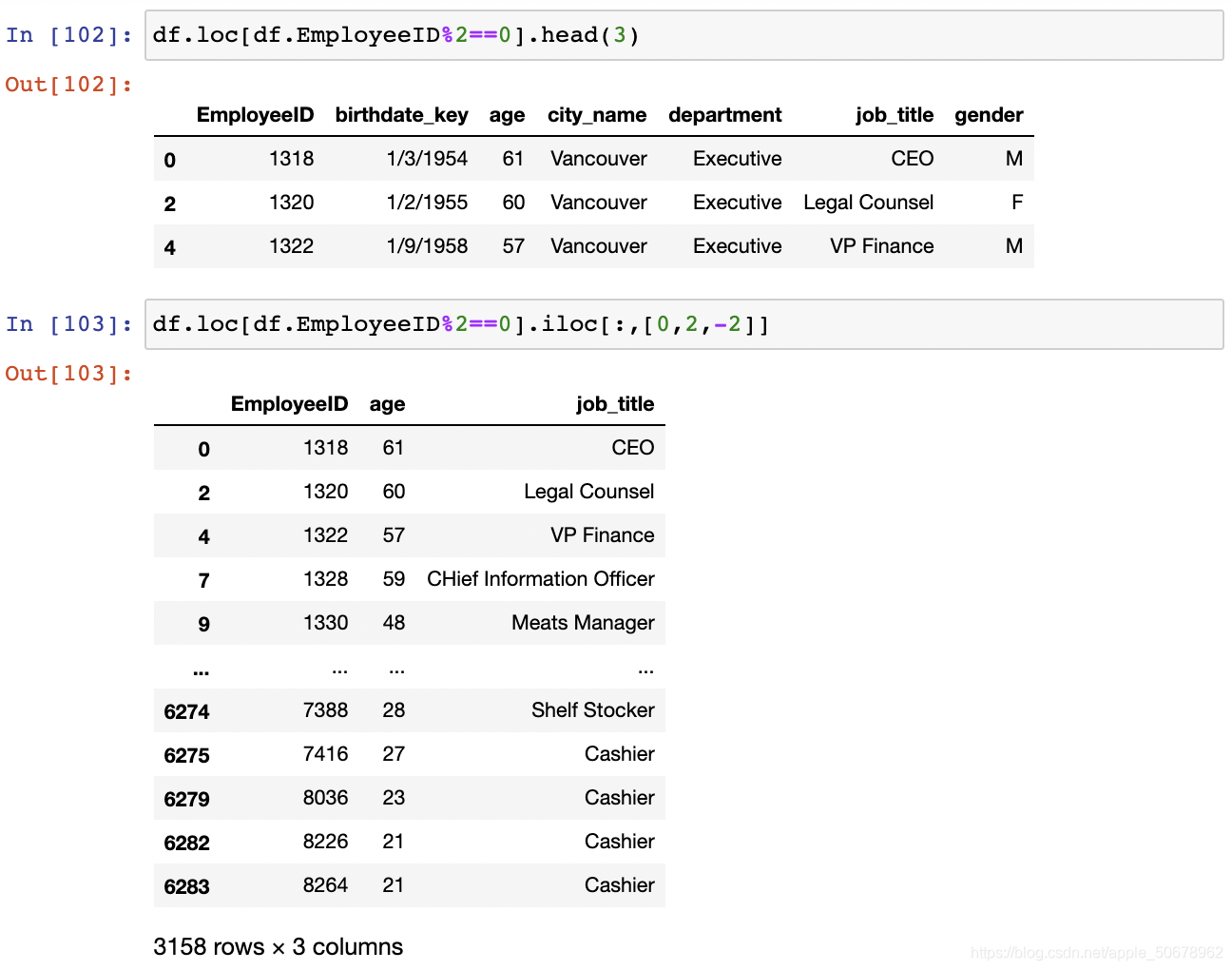1232x970 pixels.
Task: Select the 3158 rows × 3 columns summary
Action: (x=279, y=947)
